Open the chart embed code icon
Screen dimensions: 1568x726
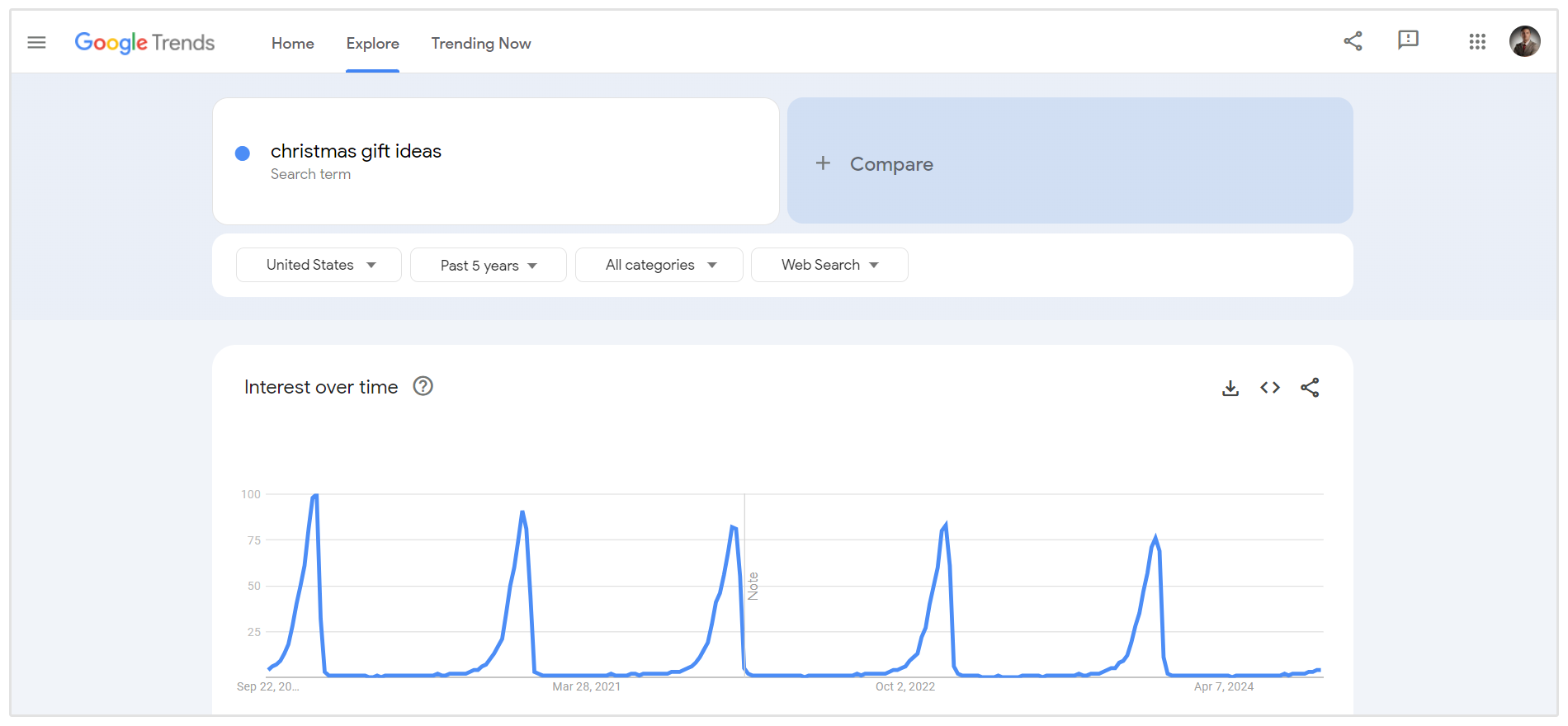coord(1270,388)
